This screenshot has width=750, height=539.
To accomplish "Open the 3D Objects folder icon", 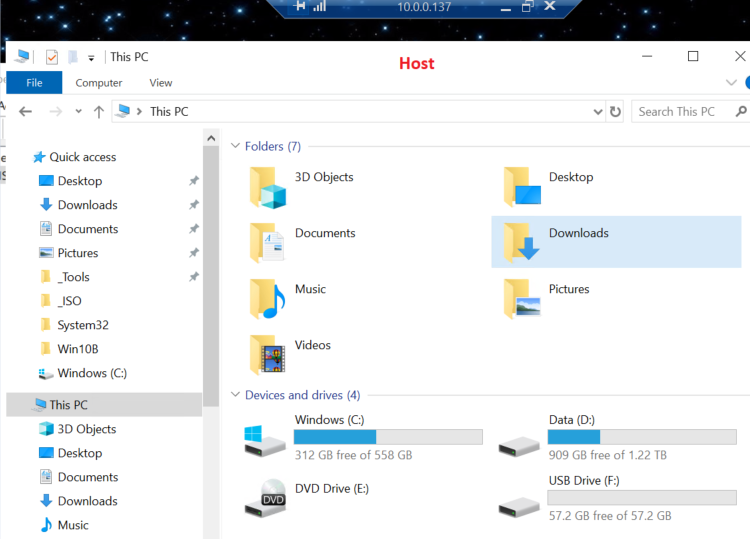I will [x=267, y=187].
